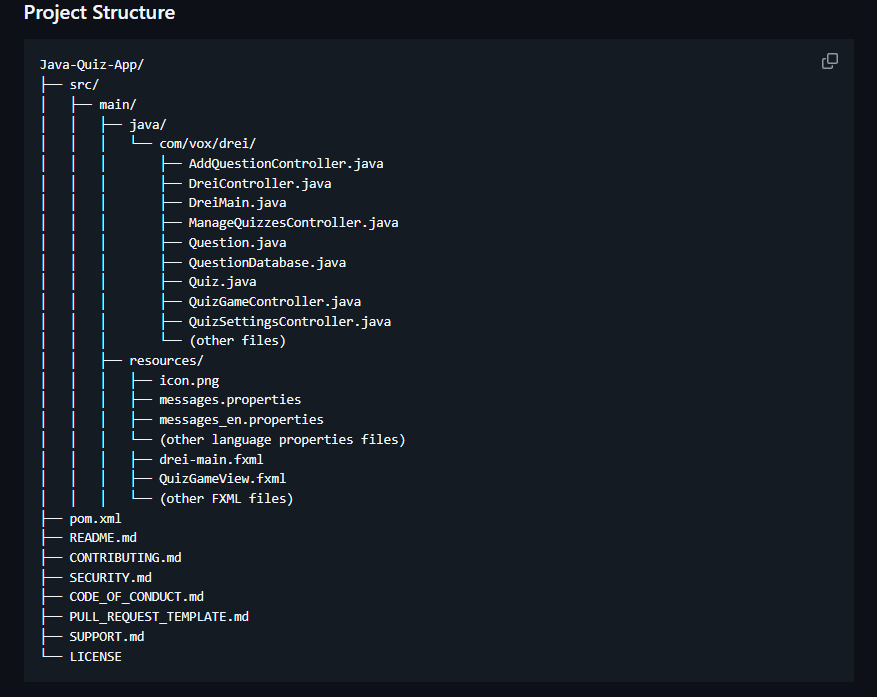This screenshot has width=877, height=697.
Task: Open QuizGameController.java from the tree
Action: (275, 301)
